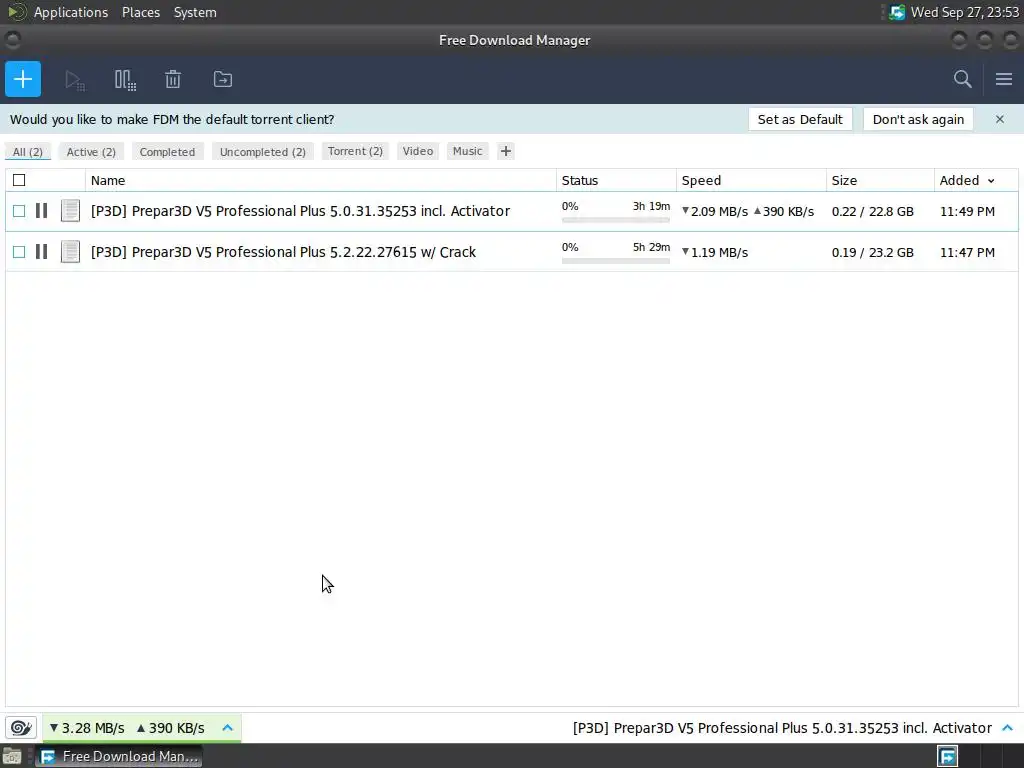Open the Music filter tab
1024x768 pixels.
point(468,152)
